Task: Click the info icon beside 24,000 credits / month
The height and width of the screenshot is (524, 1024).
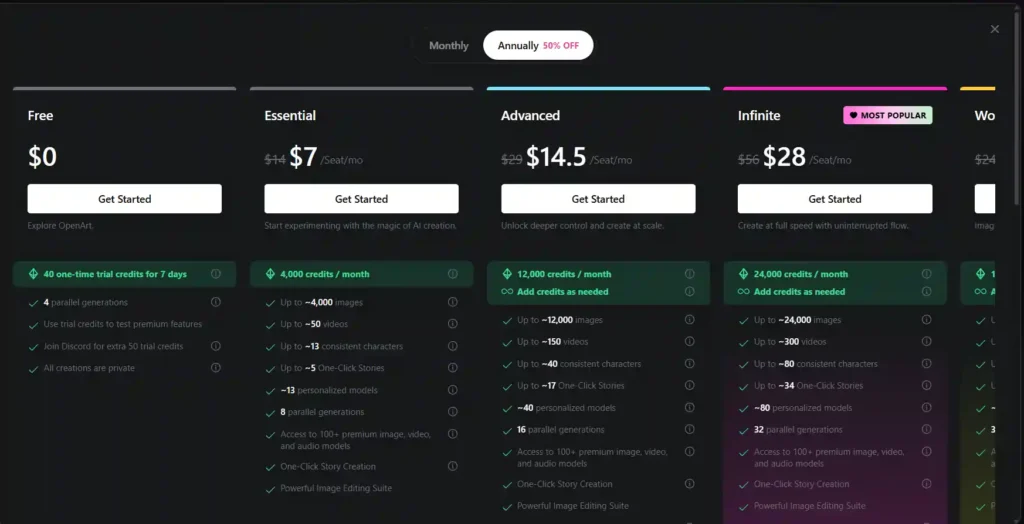Action: pyautogui.click(x=926, y=274)
